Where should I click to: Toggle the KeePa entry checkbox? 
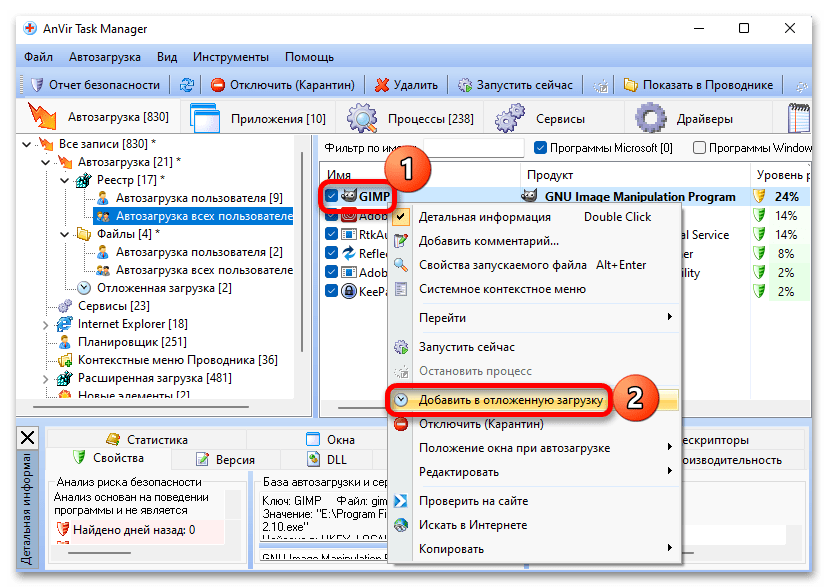pyautogui.click(x=332, y=291)
